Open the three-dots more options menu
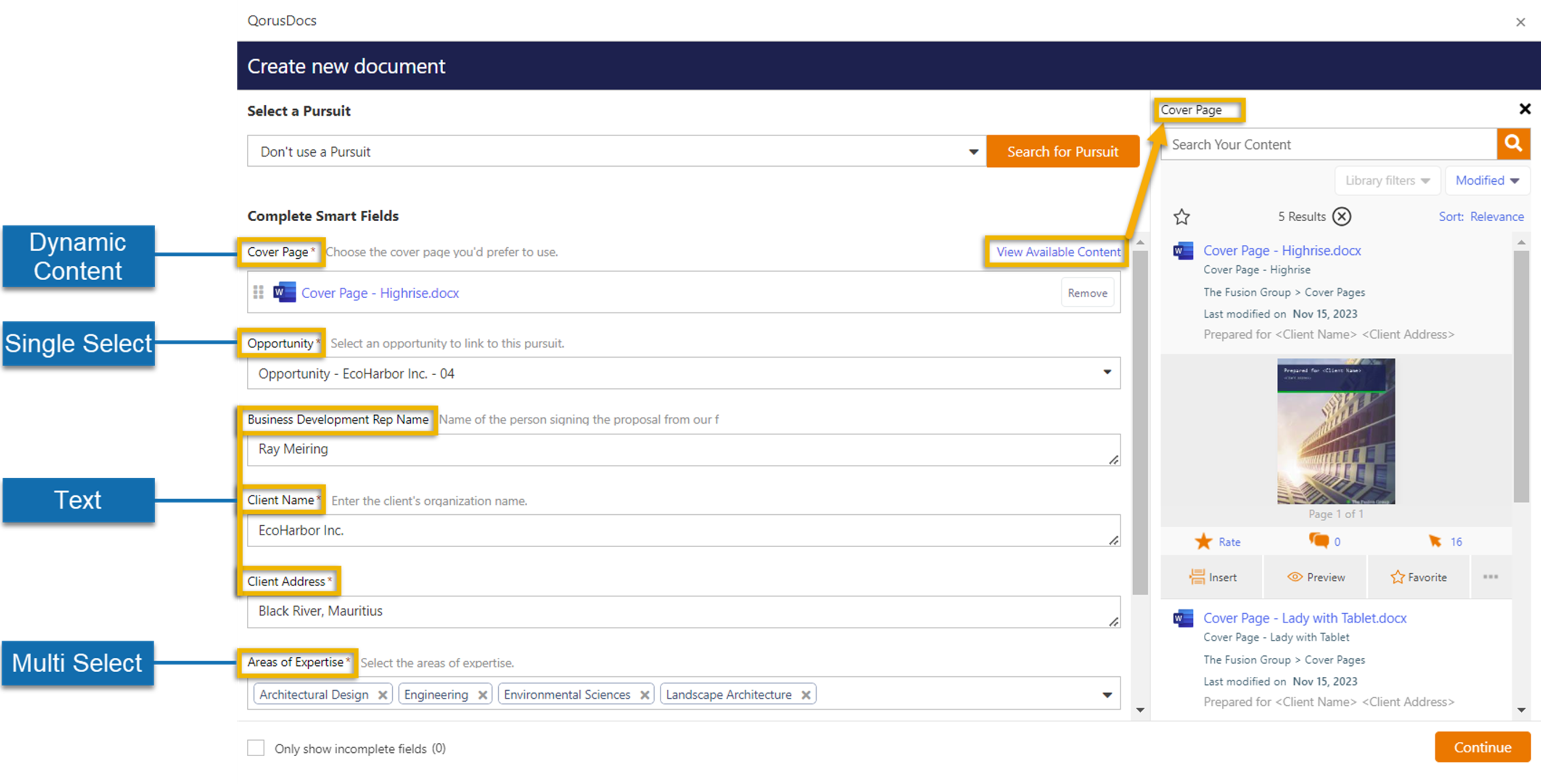 1490,577
